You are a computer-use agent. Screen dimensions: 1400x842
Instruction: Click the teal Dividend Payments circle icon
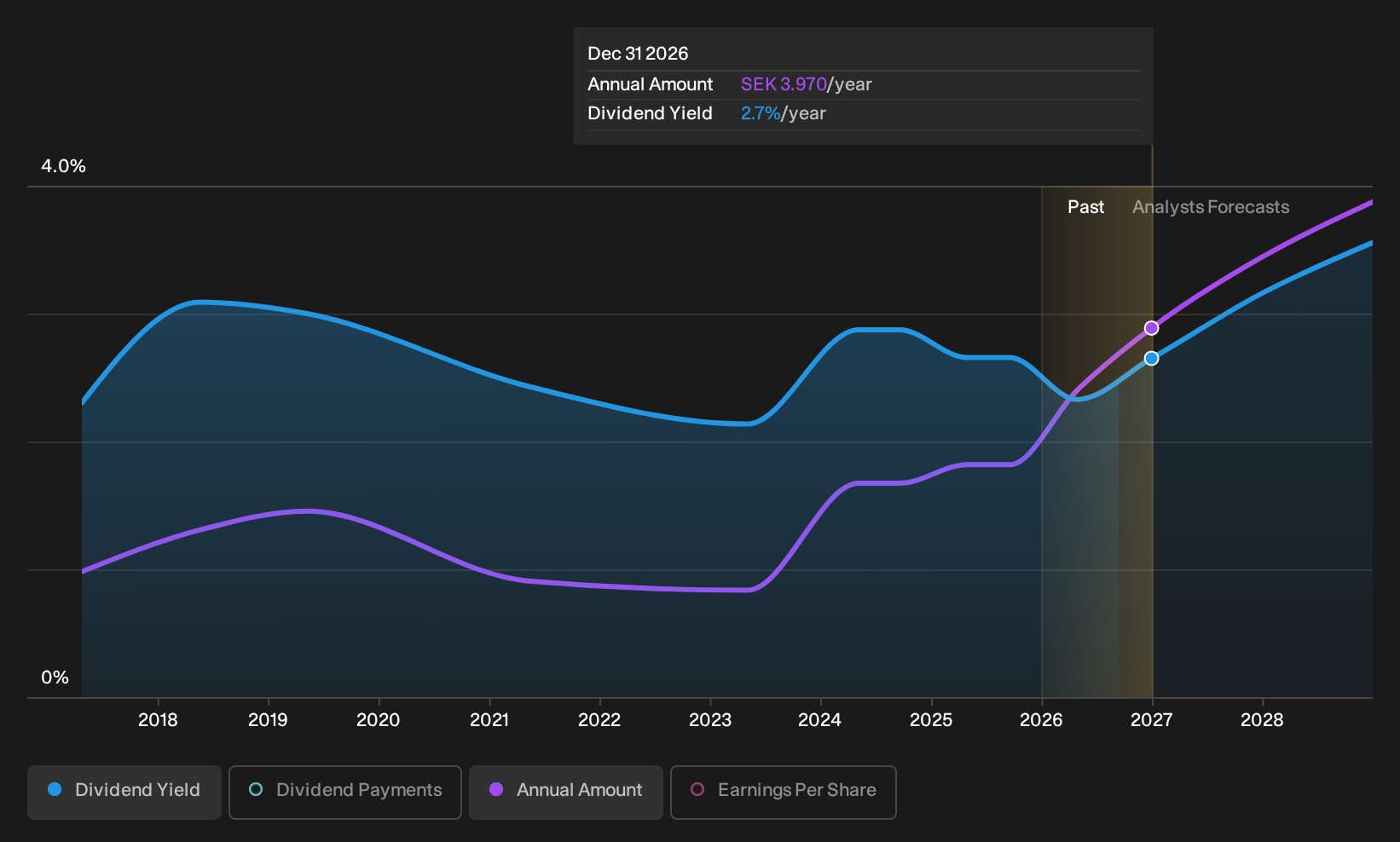tap(256, 789)
